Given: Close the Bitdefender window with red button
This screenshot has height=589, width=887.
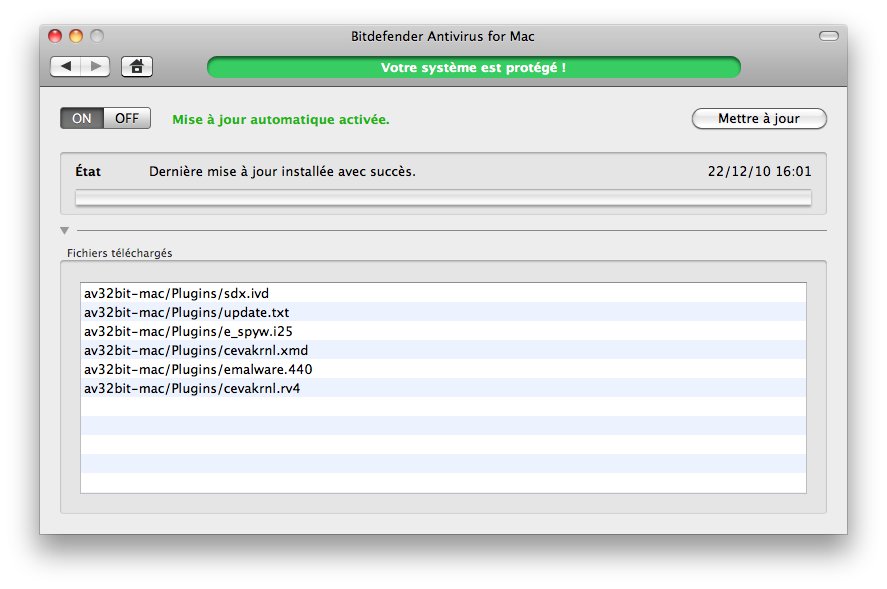Looking at the screenshot, I should pos(55,36).
